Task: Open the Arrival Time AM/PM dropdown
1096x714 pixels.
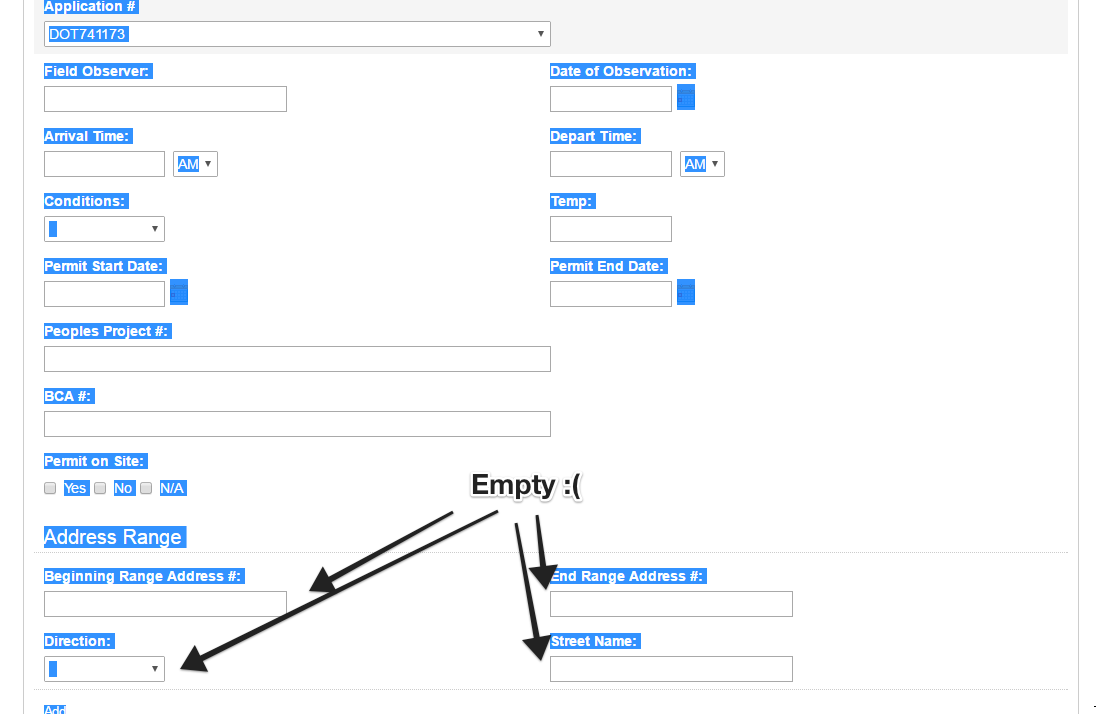Action: click(x=195, y=164)
